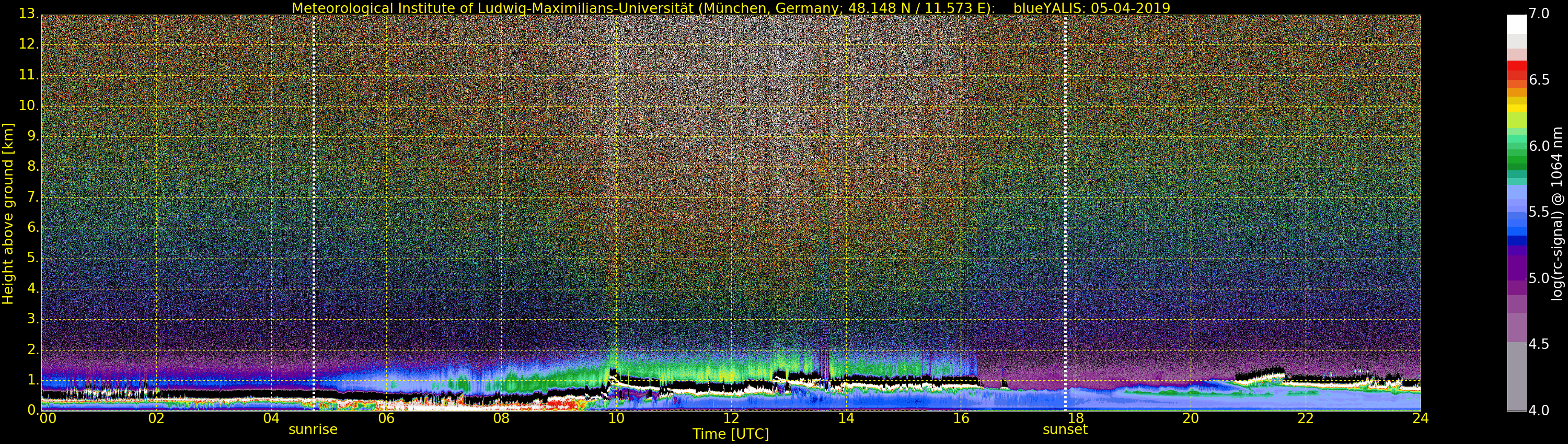Click the colorbar tick label '5.5'
Image resolution: width=1568 pixels, height=444 pixels.
(x=1539, y=212)
